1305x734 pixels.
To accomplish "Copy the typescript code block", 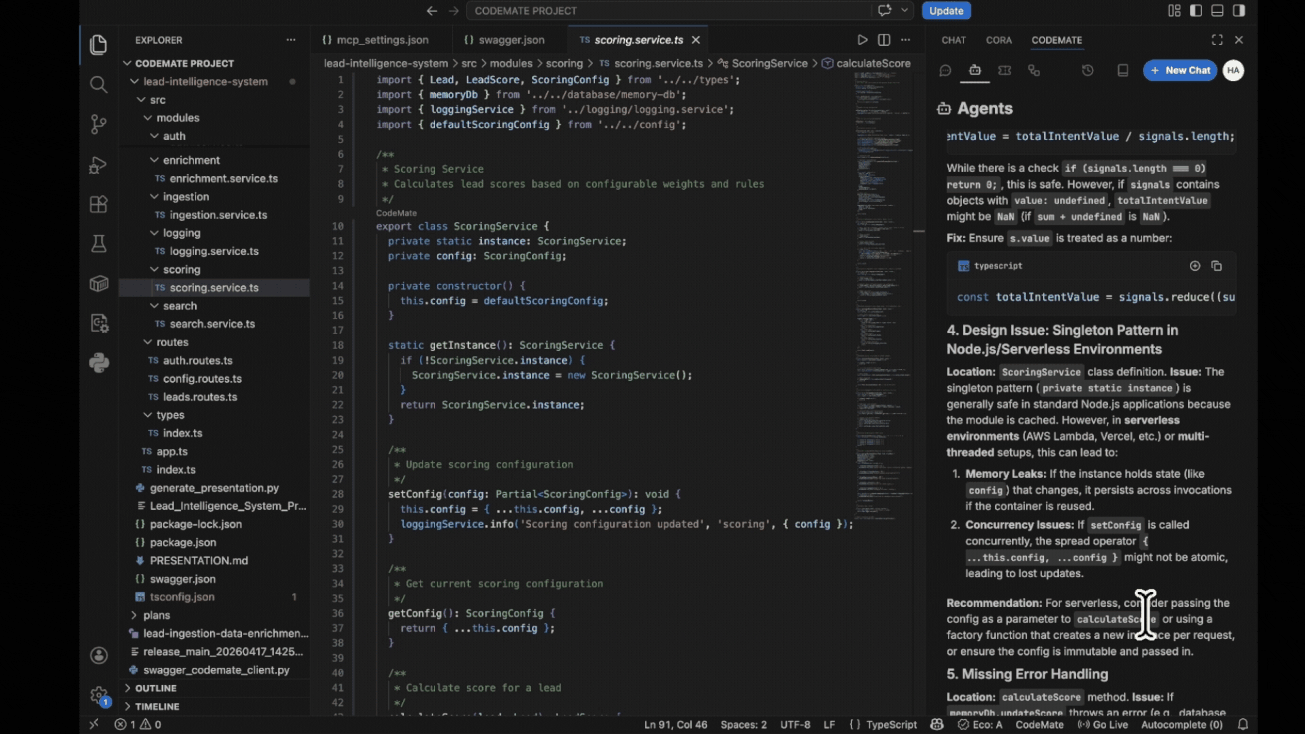I will (x=1216, y=266).
